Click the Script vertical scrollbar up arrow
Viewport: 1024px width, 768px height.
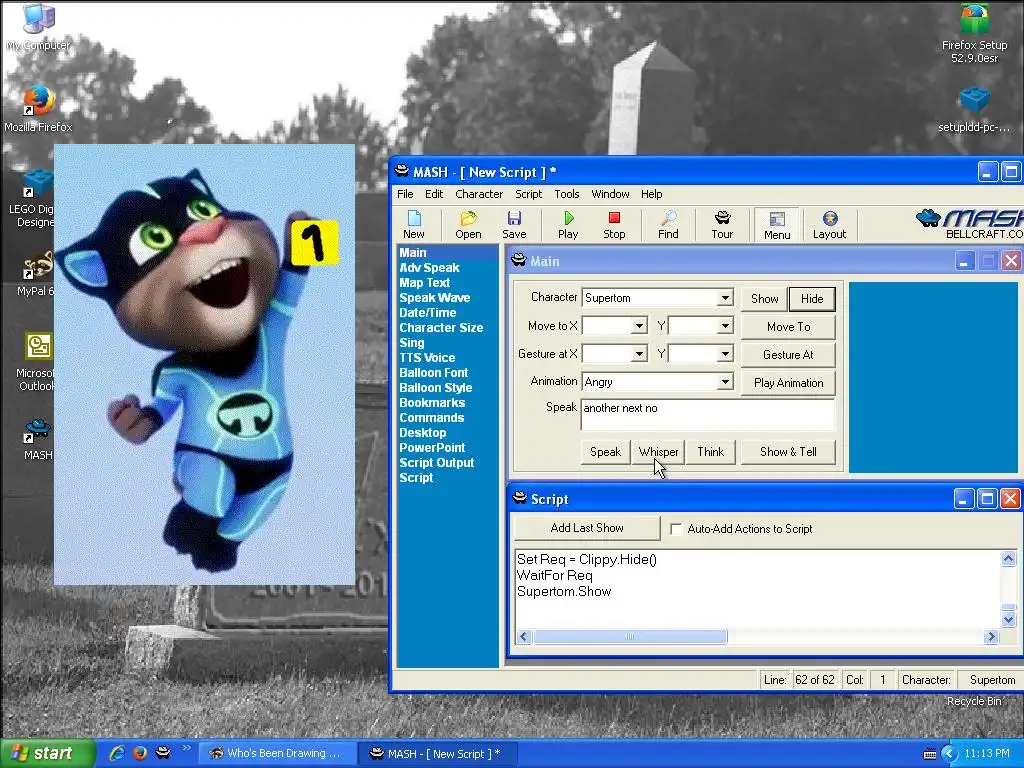coord(1008,559)
